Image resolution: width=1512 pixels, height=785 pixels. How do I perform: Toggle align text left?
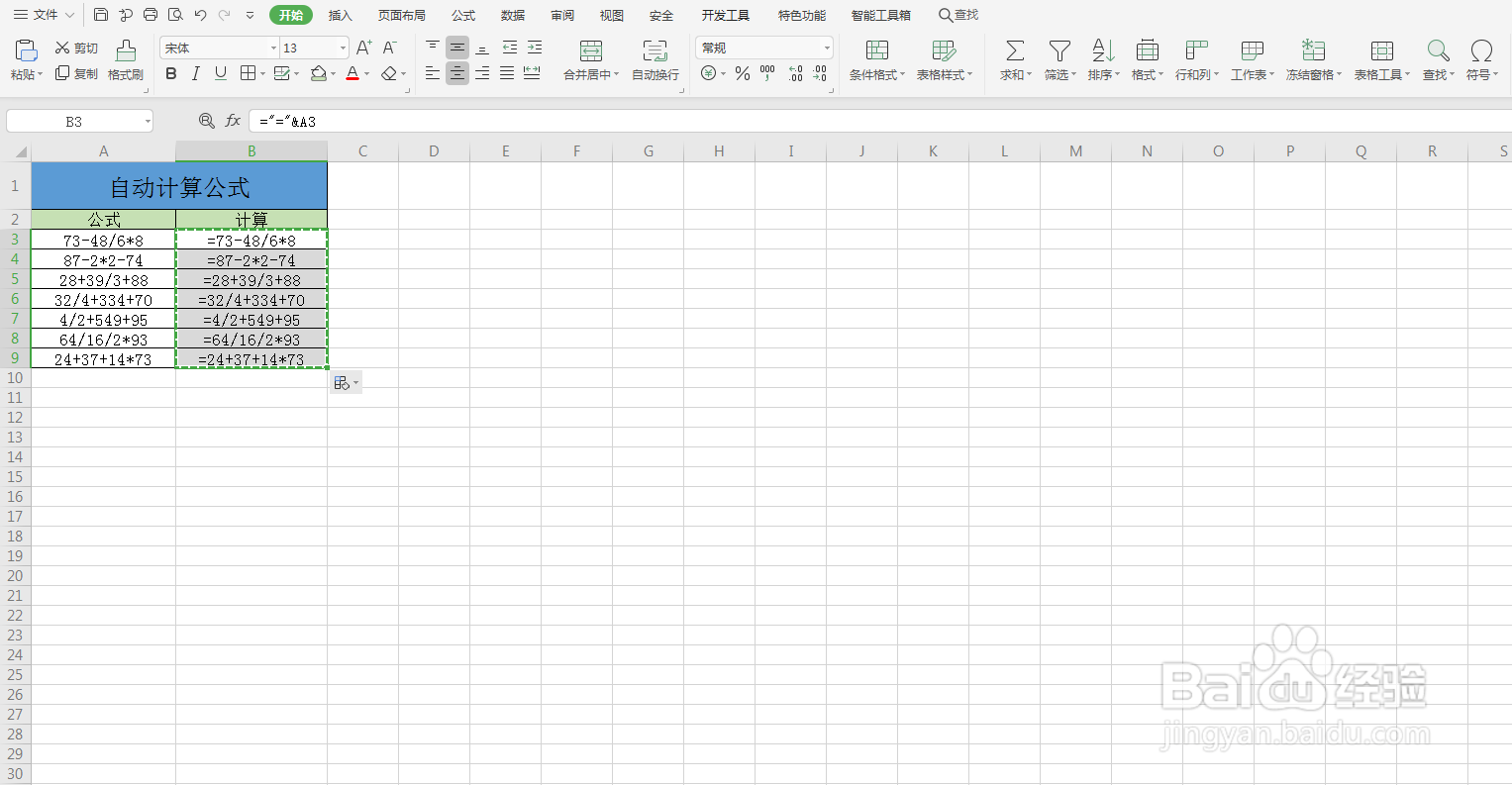[x=433, y=73]
